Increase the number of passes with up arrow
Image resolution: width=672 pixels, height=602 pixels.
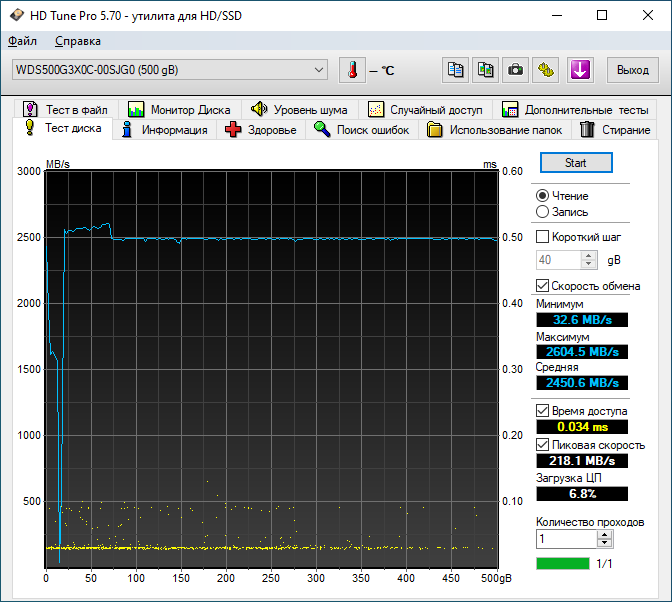604,534
